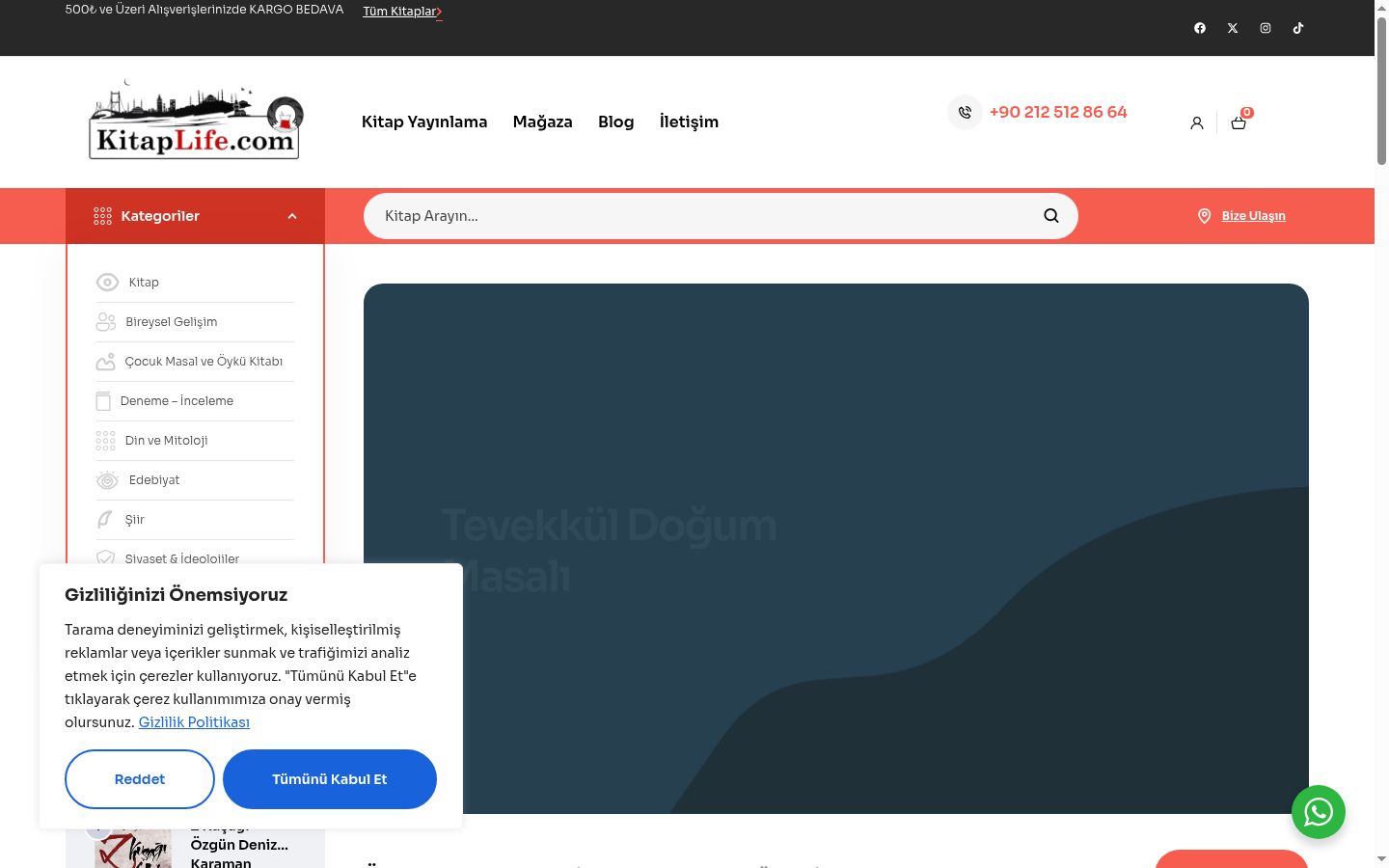The height and width of the screenshot is (868, 1389).
Task: Open the İletişim menu item
Action: pyautogui.click(x=689, y=122)
